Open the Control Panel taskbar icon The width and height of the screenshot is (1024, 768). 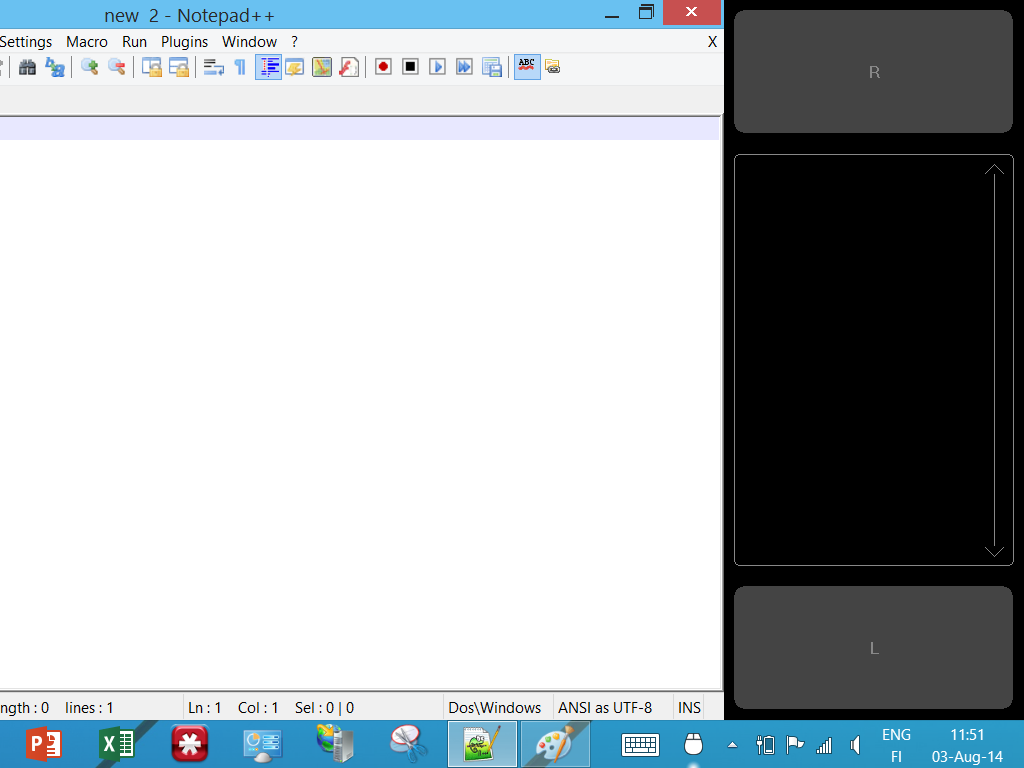pos(263,744)
